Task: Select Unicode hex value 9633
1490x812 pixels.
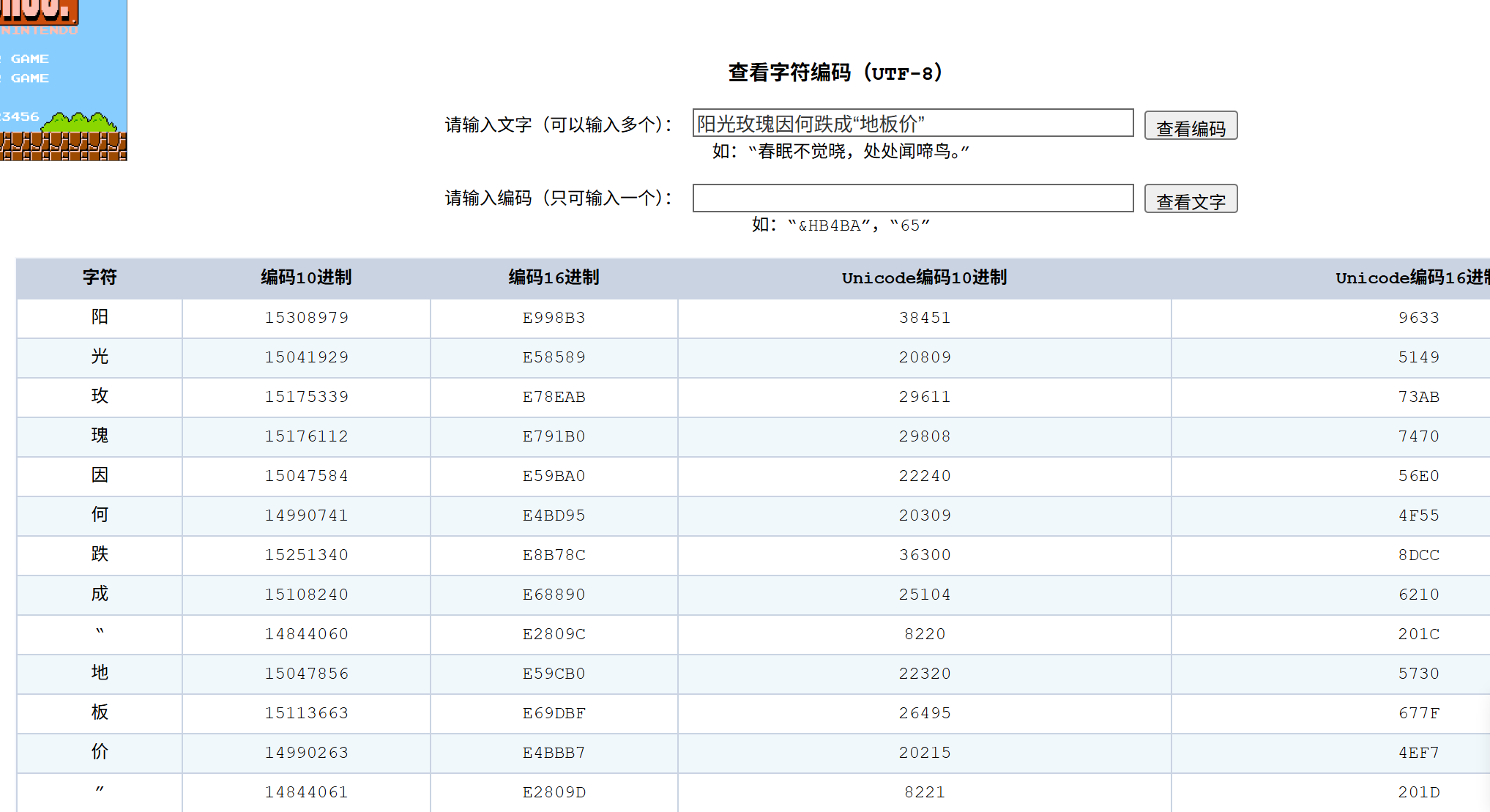Action: tap(1418, 318)
